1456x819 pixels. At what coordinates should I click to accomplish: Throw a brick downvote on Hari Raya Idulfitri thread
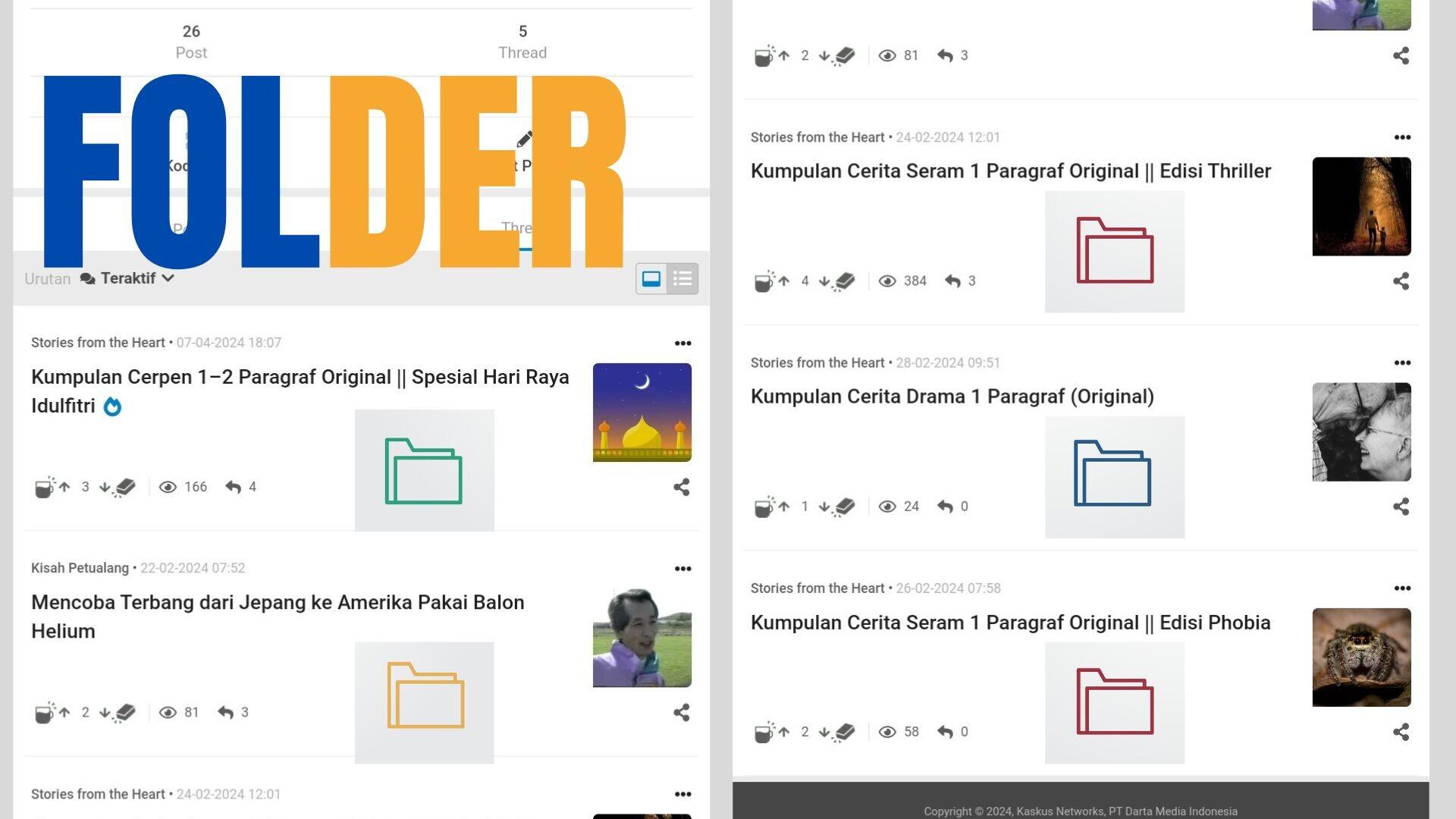118,487
